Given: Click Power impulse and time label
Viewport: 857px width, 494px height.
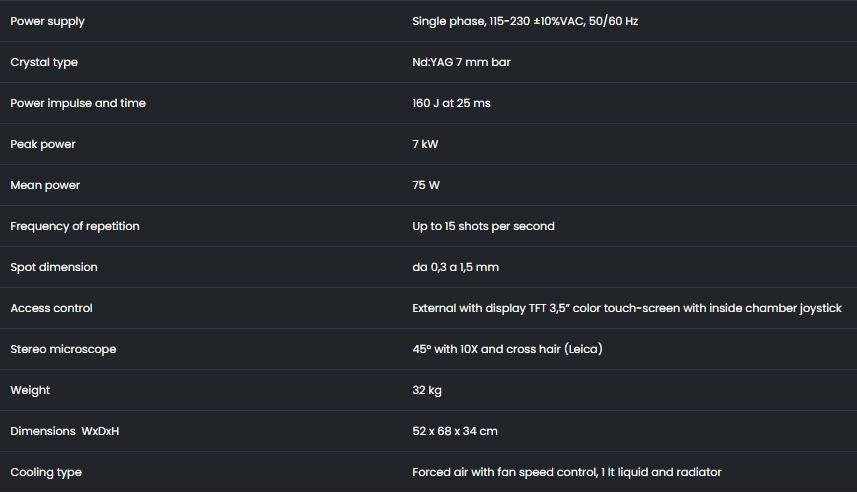Looking at the screenshot, I should 78,103.
